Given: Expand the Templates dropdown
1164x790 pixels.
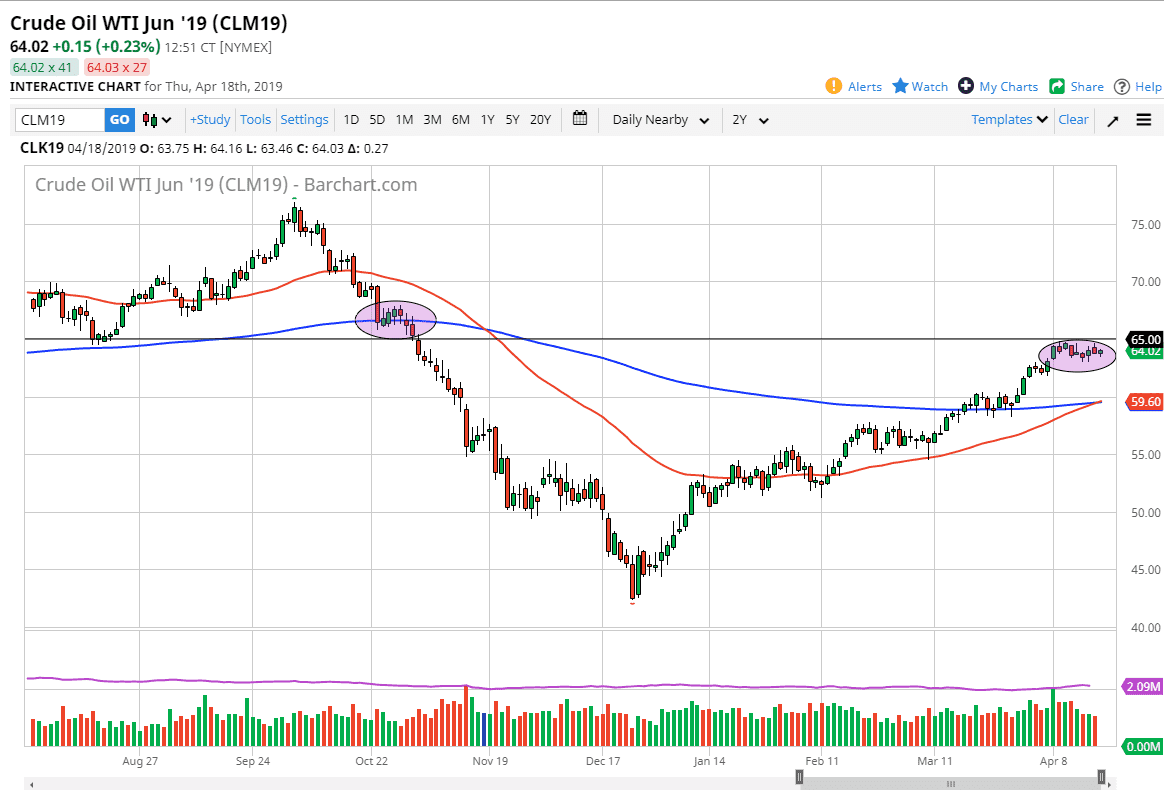Looking at the screenshot, I should [x=1008, y=119].
